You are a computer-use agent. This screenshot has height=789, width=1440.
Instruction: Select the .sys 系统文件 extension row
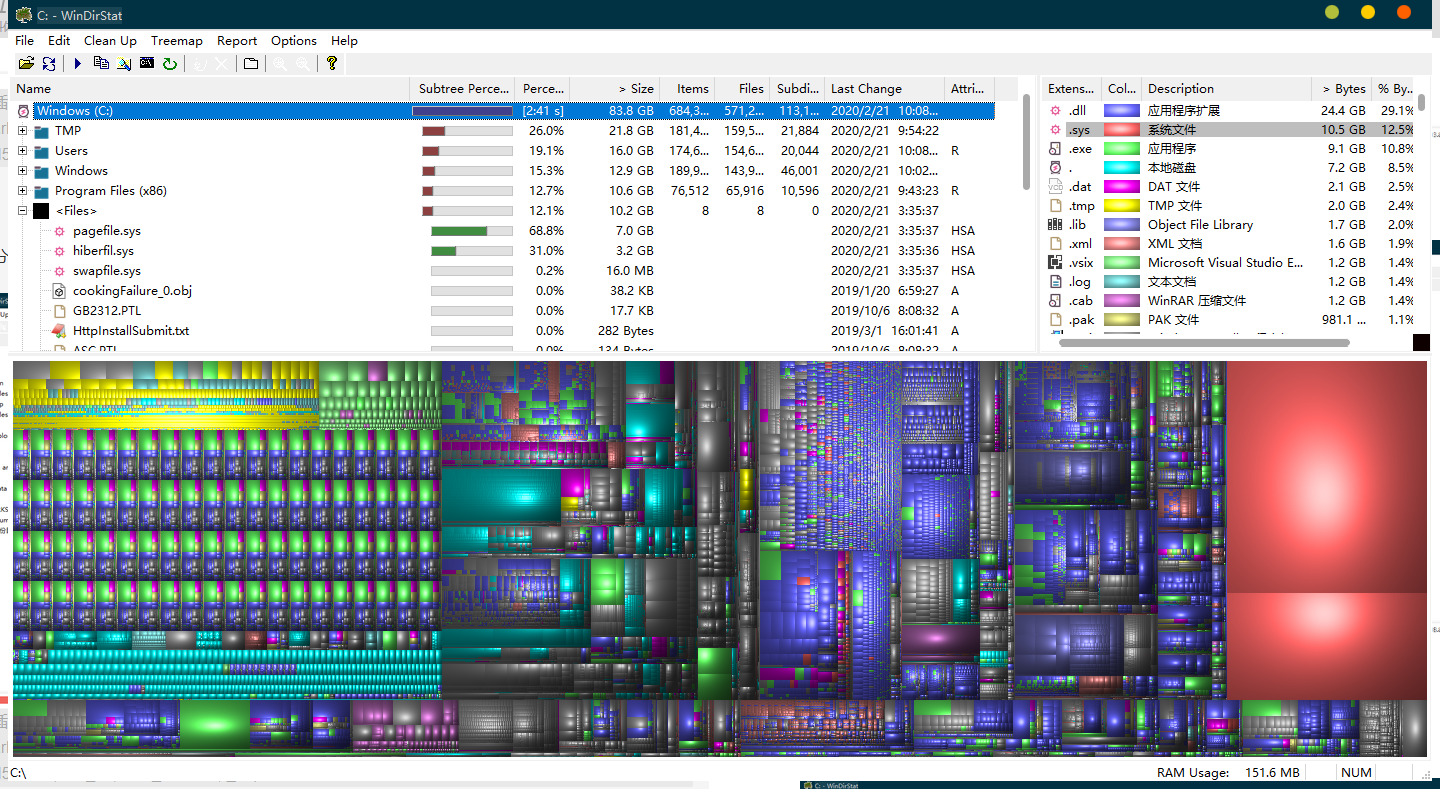point(1229,130)
